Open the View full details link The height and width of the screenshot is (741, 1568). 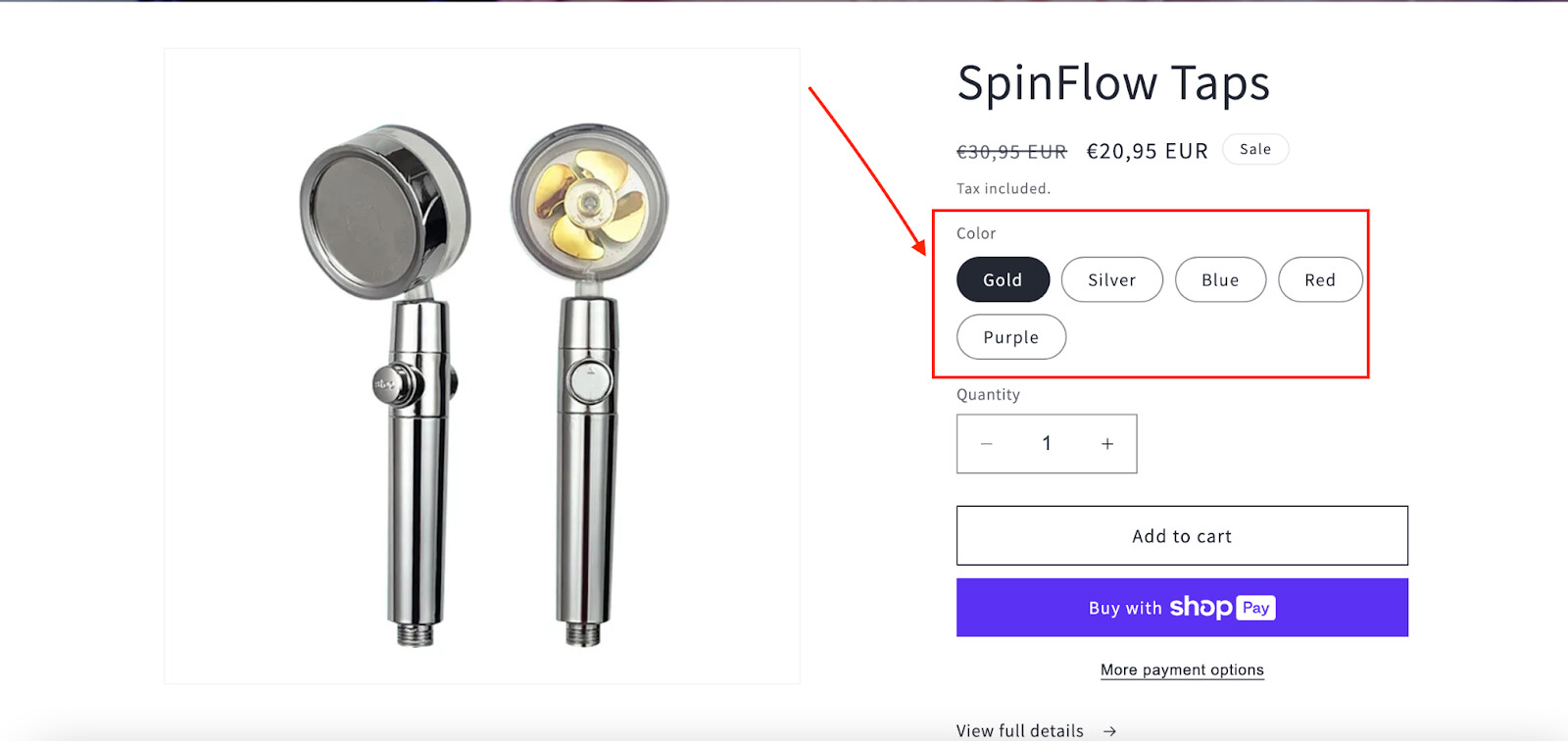(x=1020, y=731)
